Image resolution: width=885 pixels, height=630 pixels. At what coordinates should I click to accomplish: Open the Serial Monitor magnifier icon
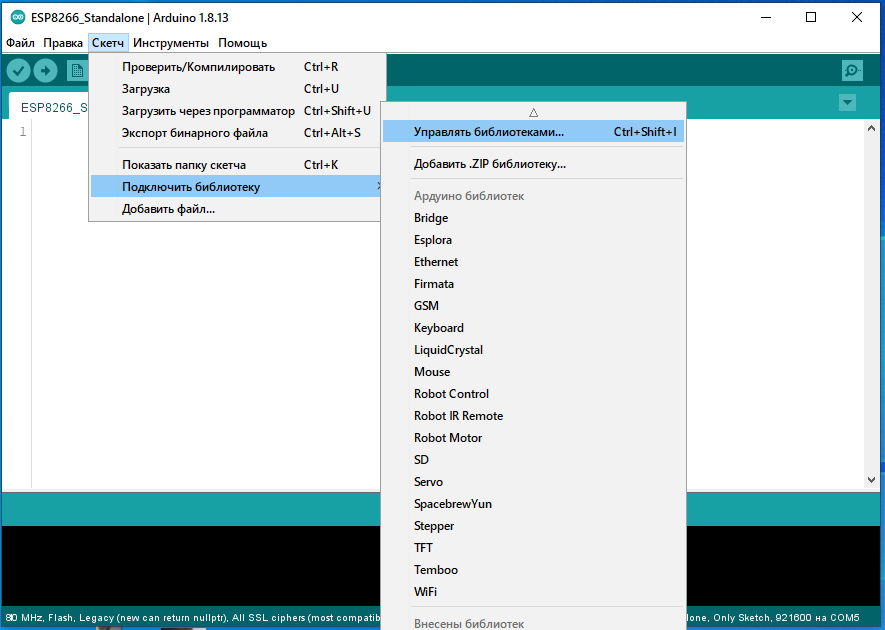pos(852,70)
